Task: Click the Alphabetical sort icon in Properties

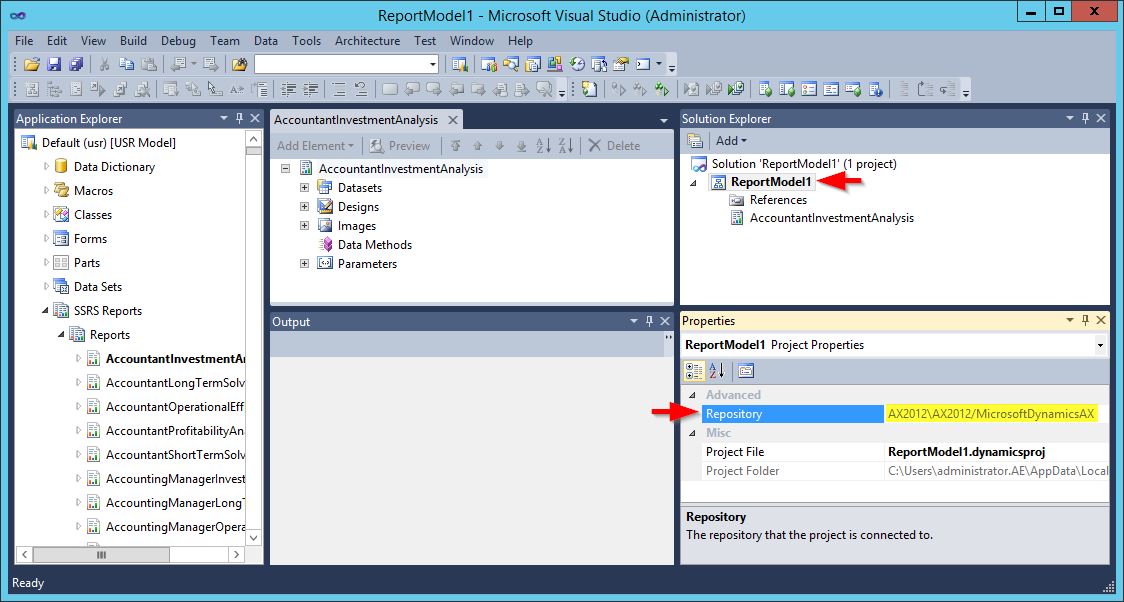Action: click(x=717, y=371)
